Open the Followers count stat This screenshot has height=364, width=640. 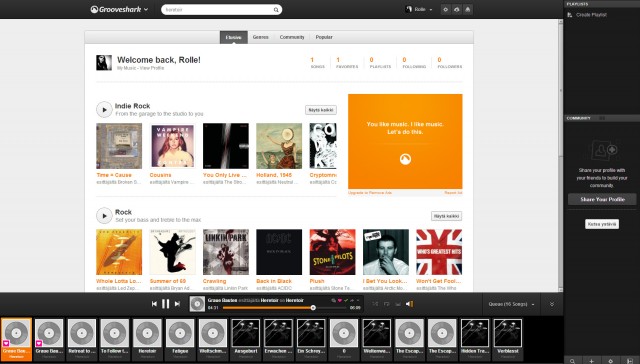pos(449,62)
